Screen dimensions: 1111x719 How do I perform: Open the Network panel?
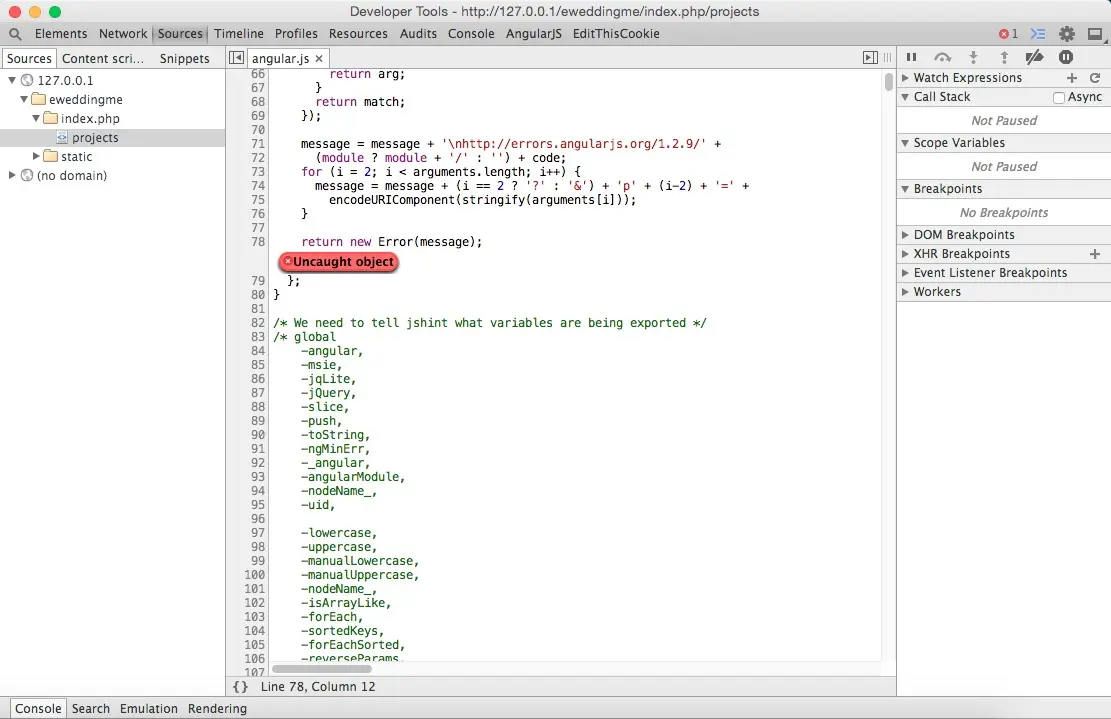coord(123,34)
